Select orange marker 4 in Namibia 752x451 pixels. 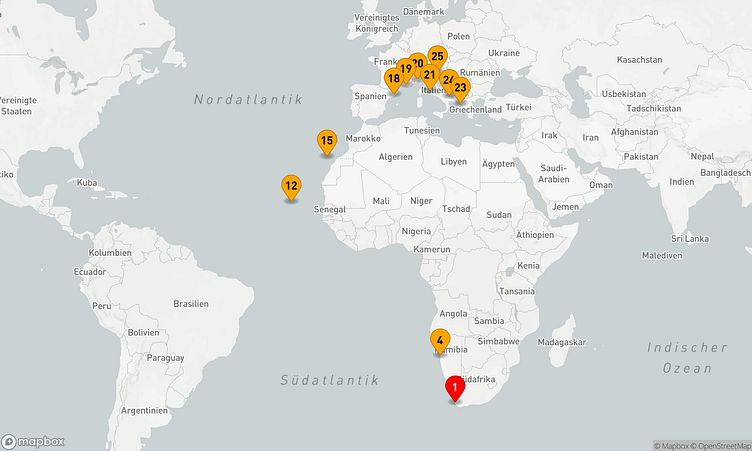(x=440, y=340)
